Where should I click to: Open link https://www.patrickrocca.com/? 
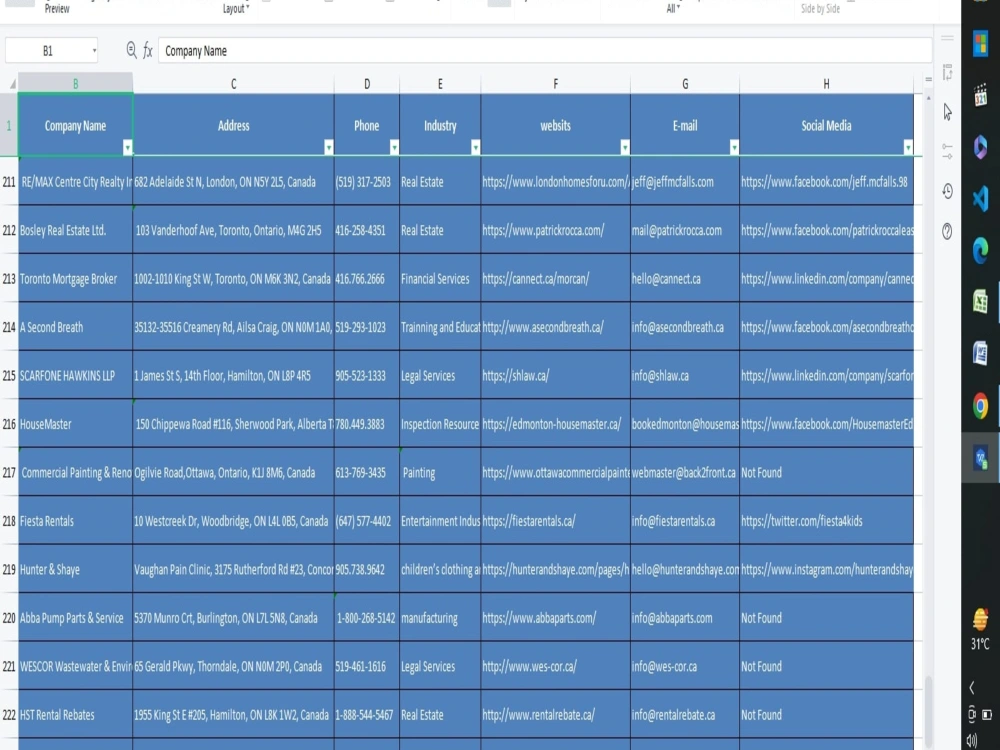coord(543,230)
